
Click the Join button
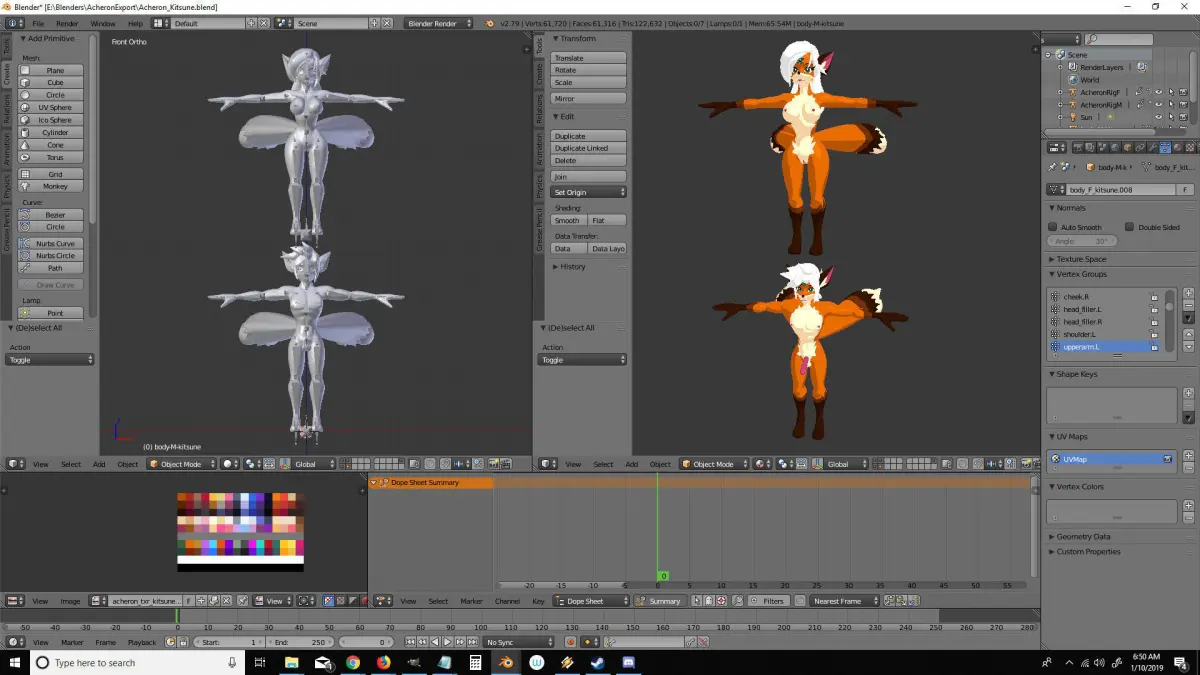589,177
